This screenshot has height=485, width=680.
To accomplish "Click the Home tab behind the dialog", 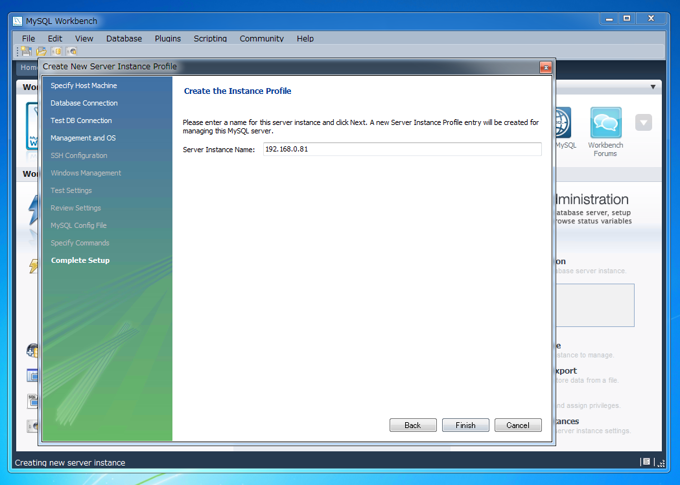I will (x=27, y=67).
